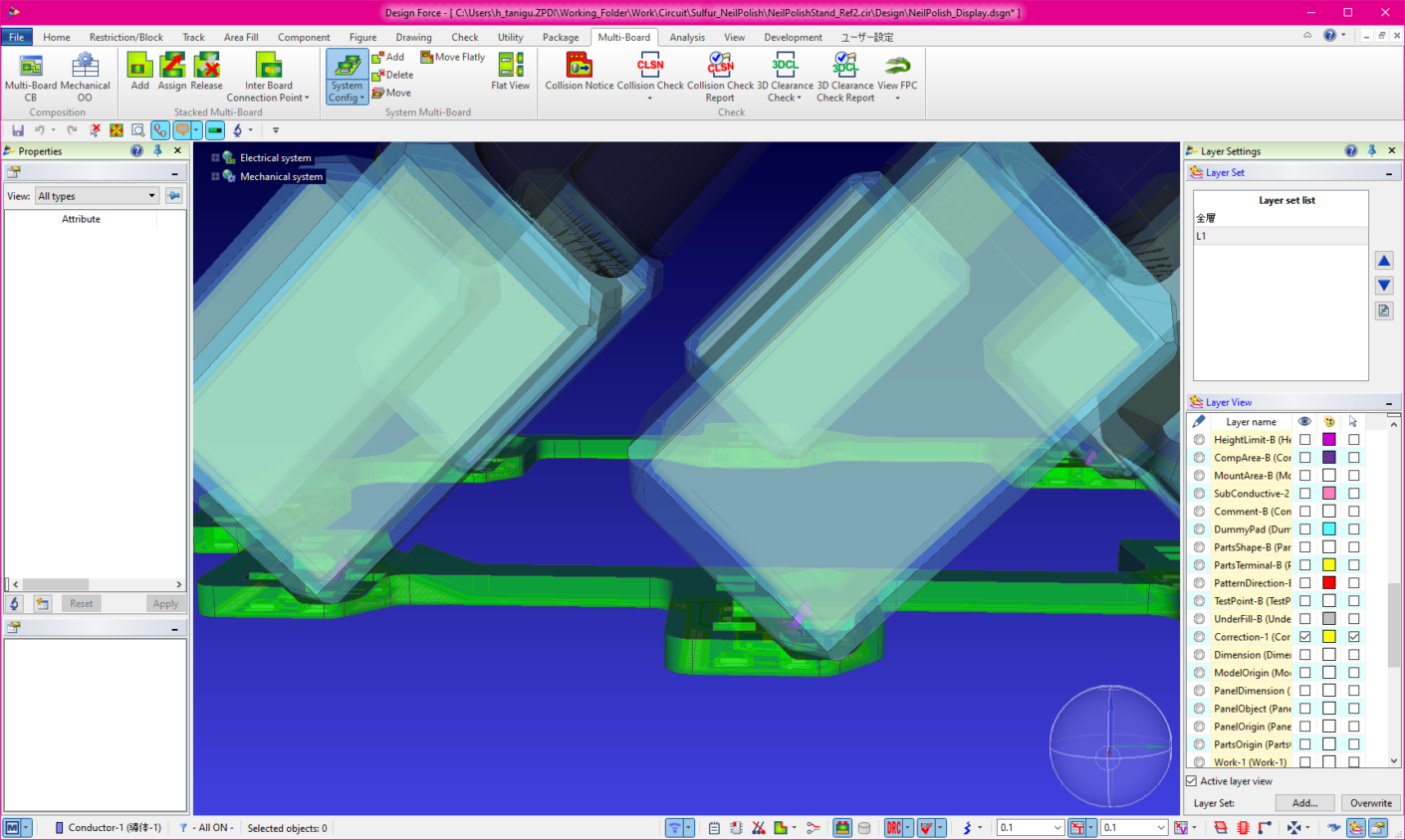Select the Flat View icon
Screen dimensions: 1405x840
[511, 72]
